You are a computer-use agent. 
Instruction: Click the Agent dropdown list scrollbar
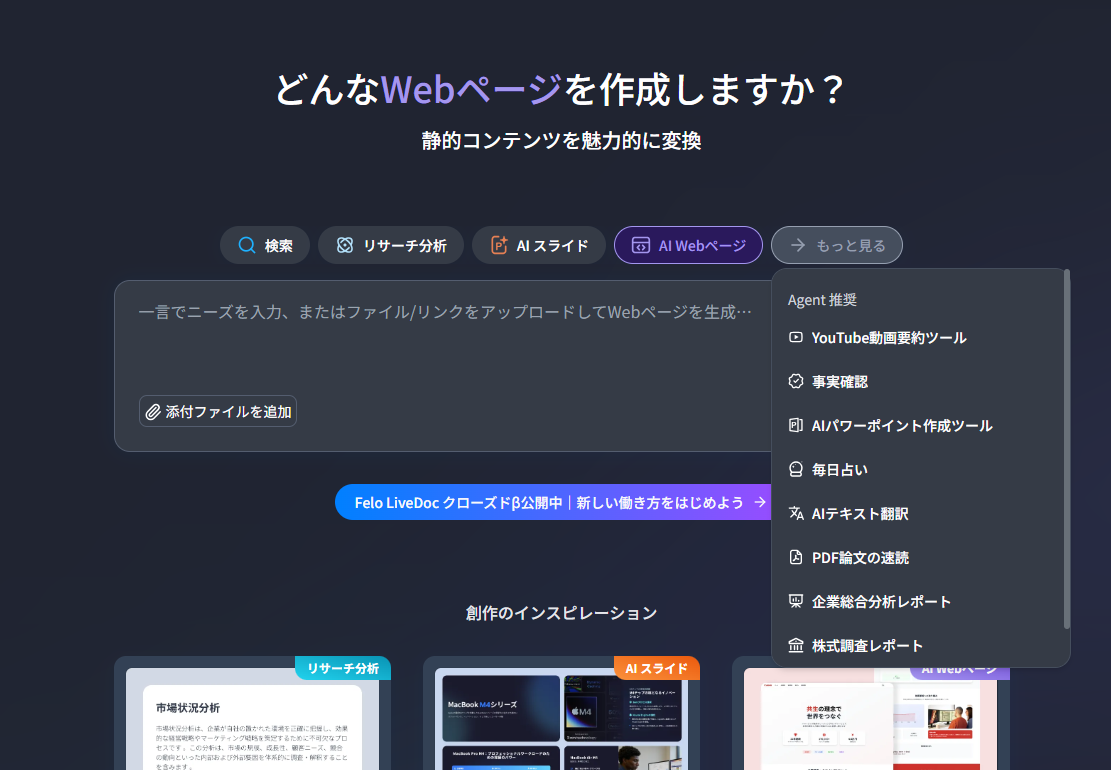click(x=1066, y=450)
